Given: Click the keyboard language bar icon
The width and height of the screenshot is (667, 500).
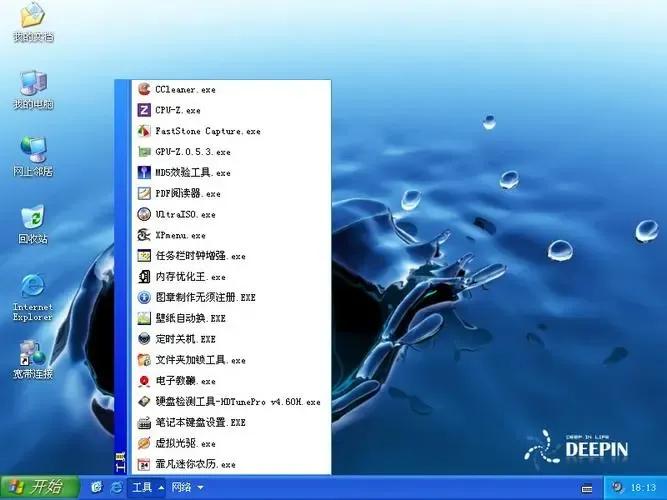Looking at the screenshot, I should pyautogui.click(x=587, y=489).
